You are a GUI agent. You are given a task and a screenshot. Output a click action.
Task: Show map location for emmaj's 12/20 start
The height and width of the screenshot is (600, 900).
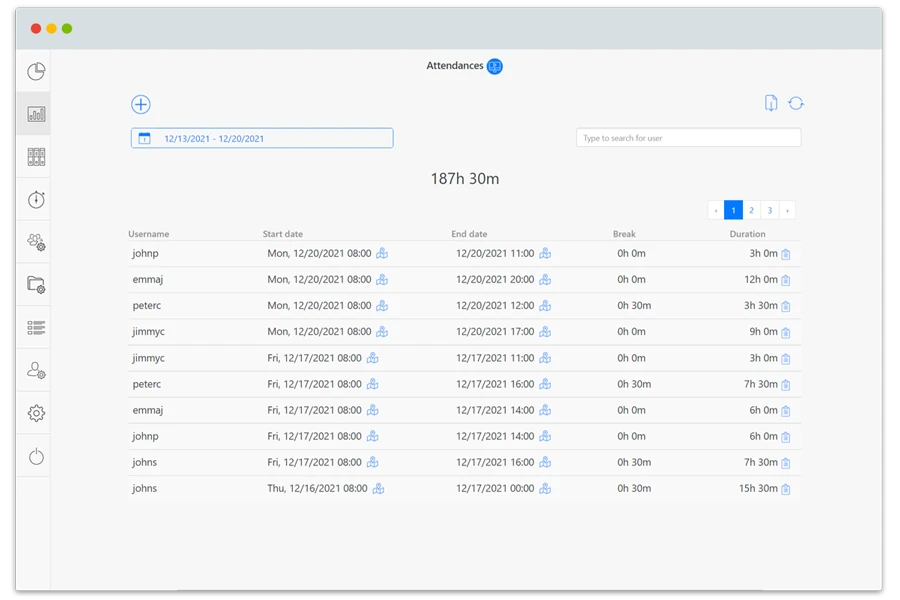click(x=382, y=280)
